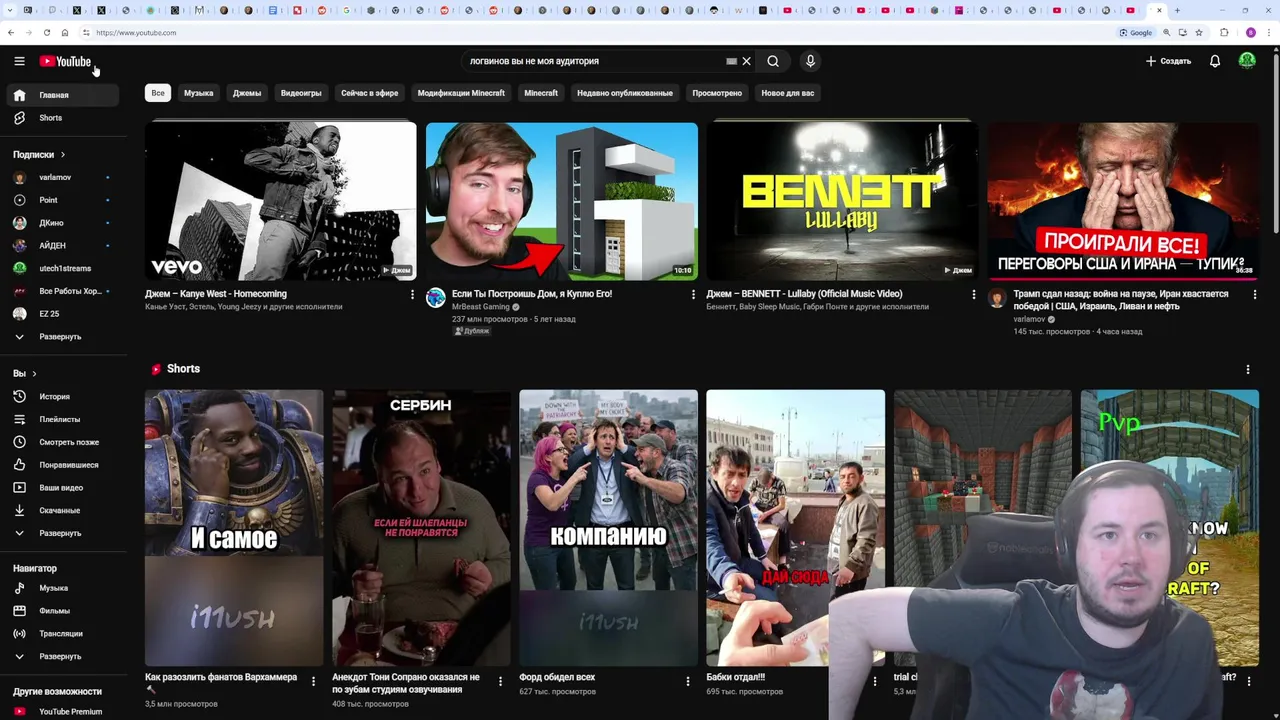Select the Minecraft filter chip
This screenshot has height=720, width=1280.
click(x=541, y=93)
